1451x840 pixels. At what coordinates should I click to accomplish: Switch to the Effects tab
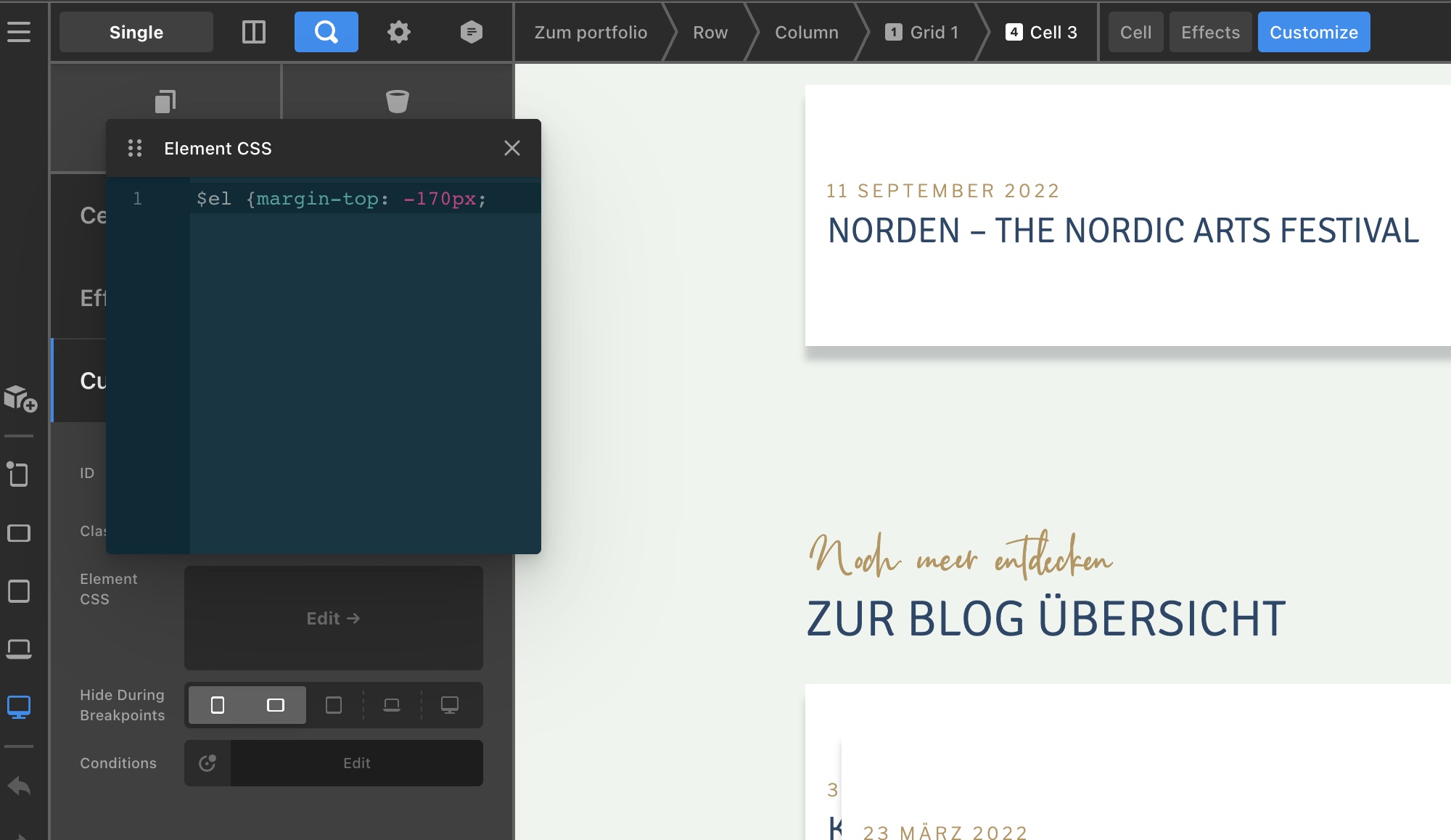tap(1209, 32)
